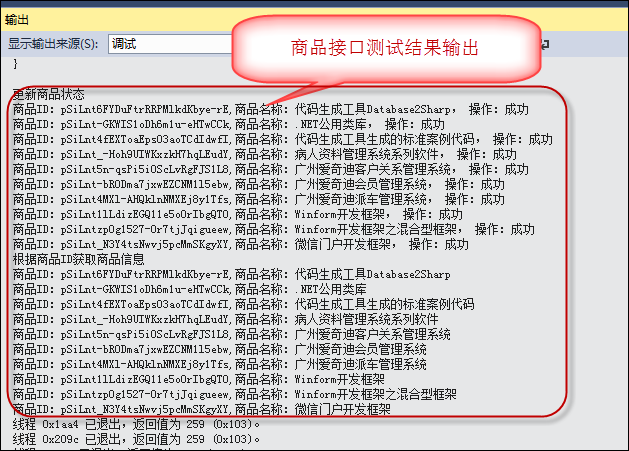This screenshot has height=451, width=629.
Task: Click the 更新商品状态 heading line
Action: point(49,94)
